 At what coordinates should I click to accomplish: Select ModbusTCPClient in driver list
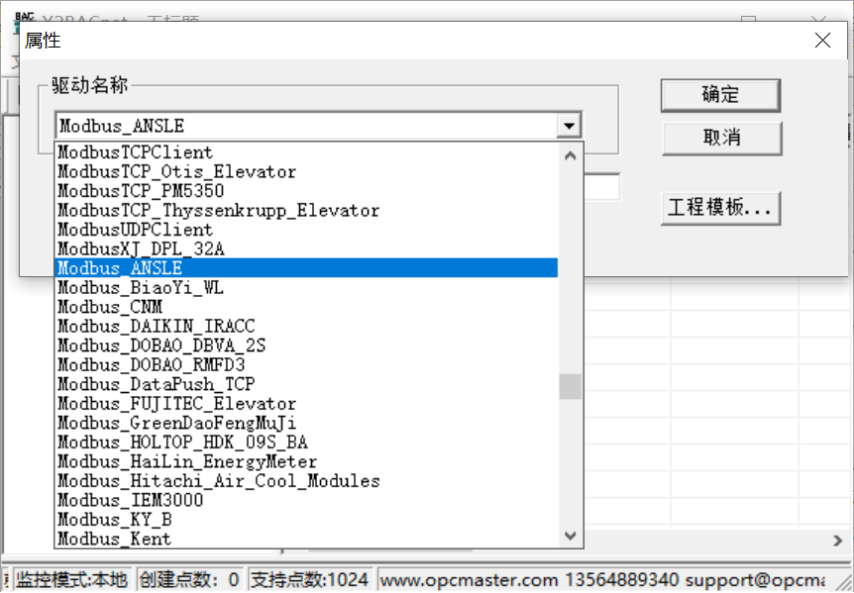(307, 152)
